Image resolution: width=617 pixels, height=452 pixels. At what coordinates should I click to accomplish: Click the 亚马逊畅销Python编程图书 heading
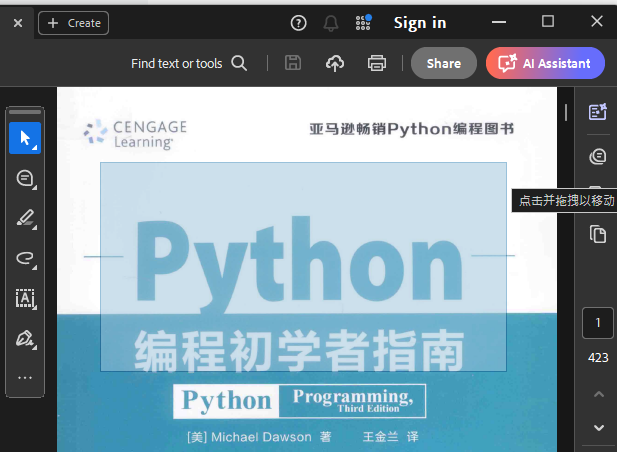(412, 129)
